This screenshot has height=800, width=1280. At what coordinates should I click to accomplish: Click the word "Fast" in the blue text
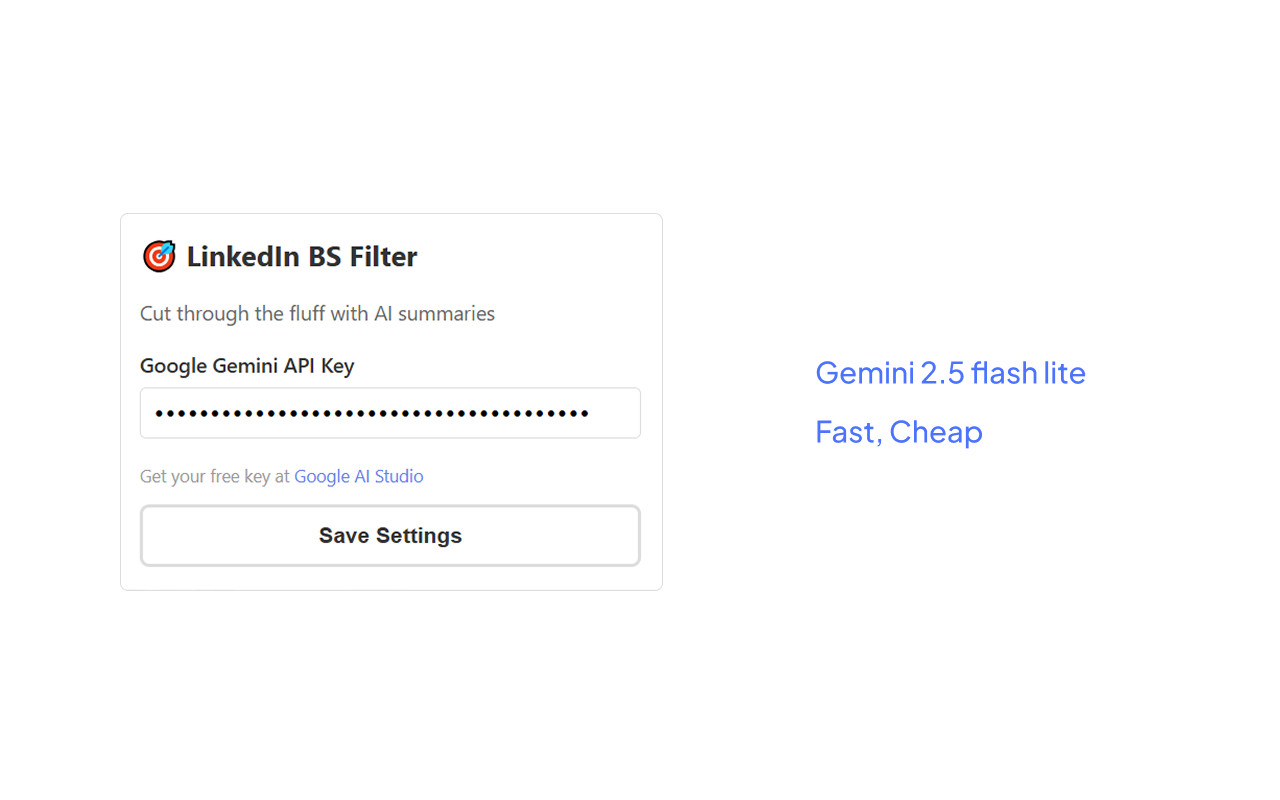846,432
